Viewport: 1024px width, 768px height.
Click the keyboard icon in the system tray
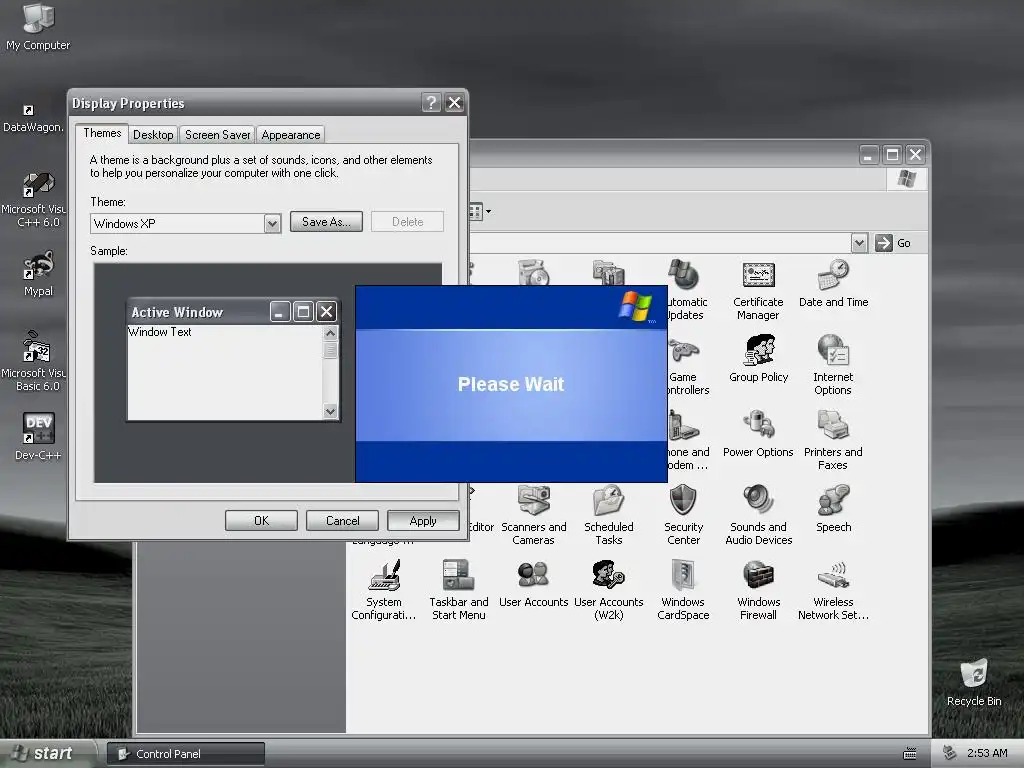(910, 754)
